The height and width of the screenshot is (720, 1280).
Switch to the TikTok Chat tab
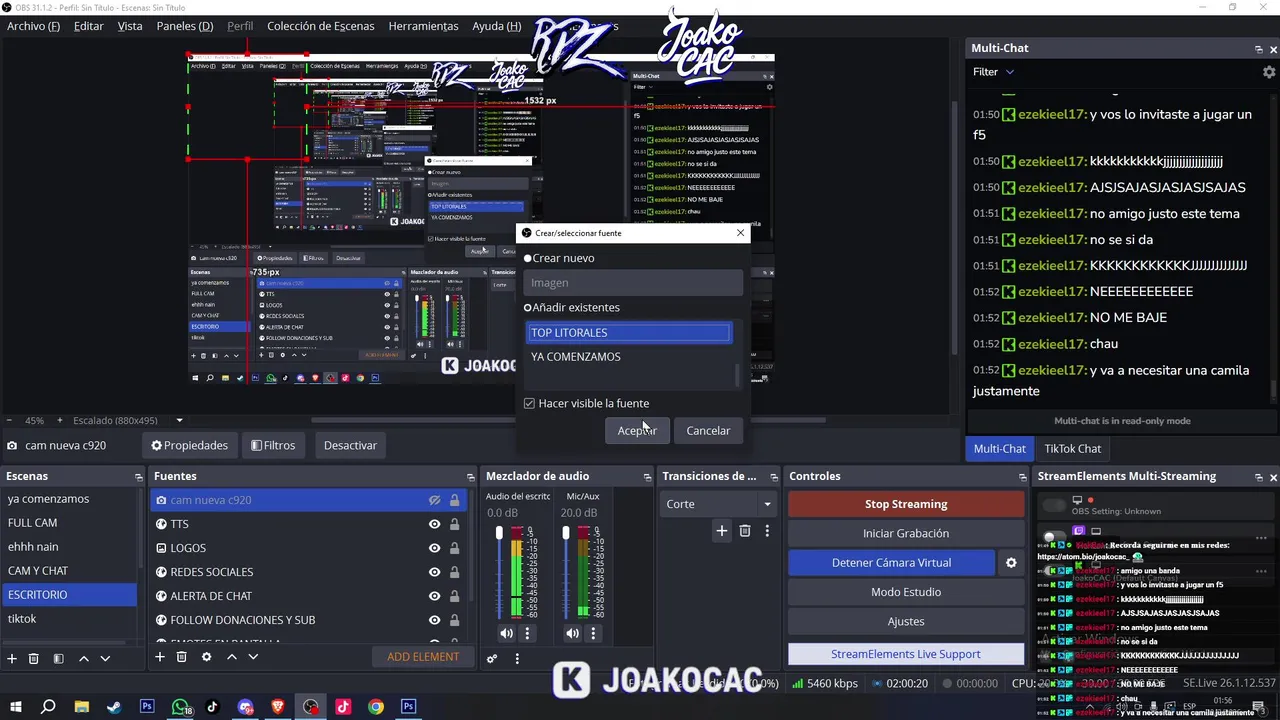click(x=1072, y=449)
